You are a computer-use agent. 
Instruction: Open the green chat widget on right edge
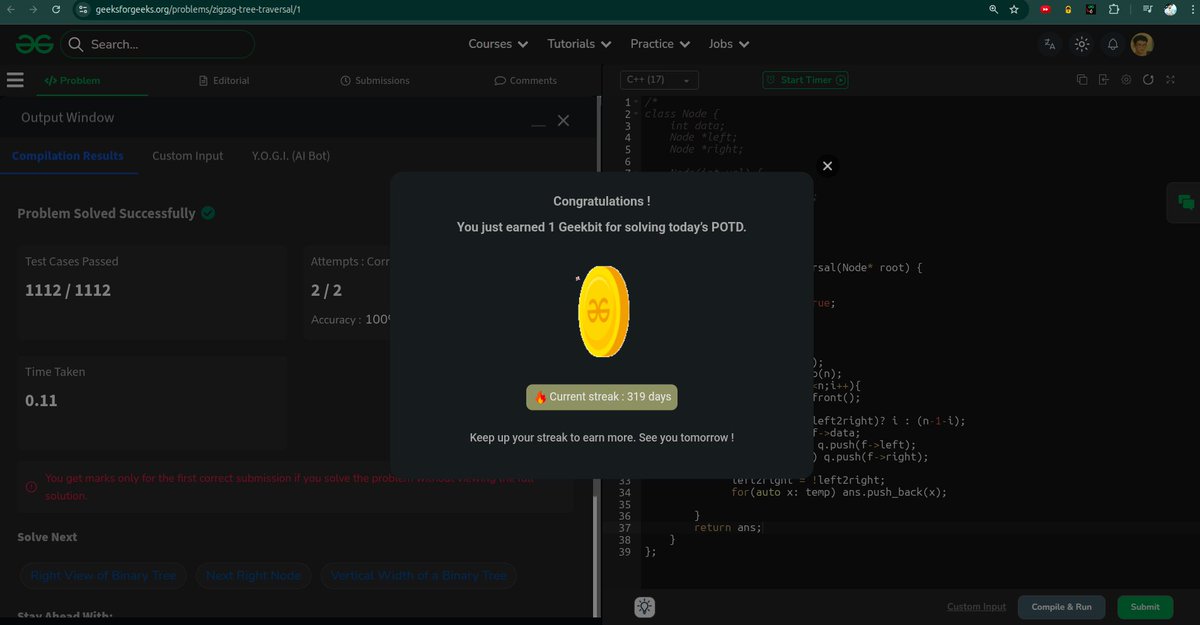click(1186, 203)
